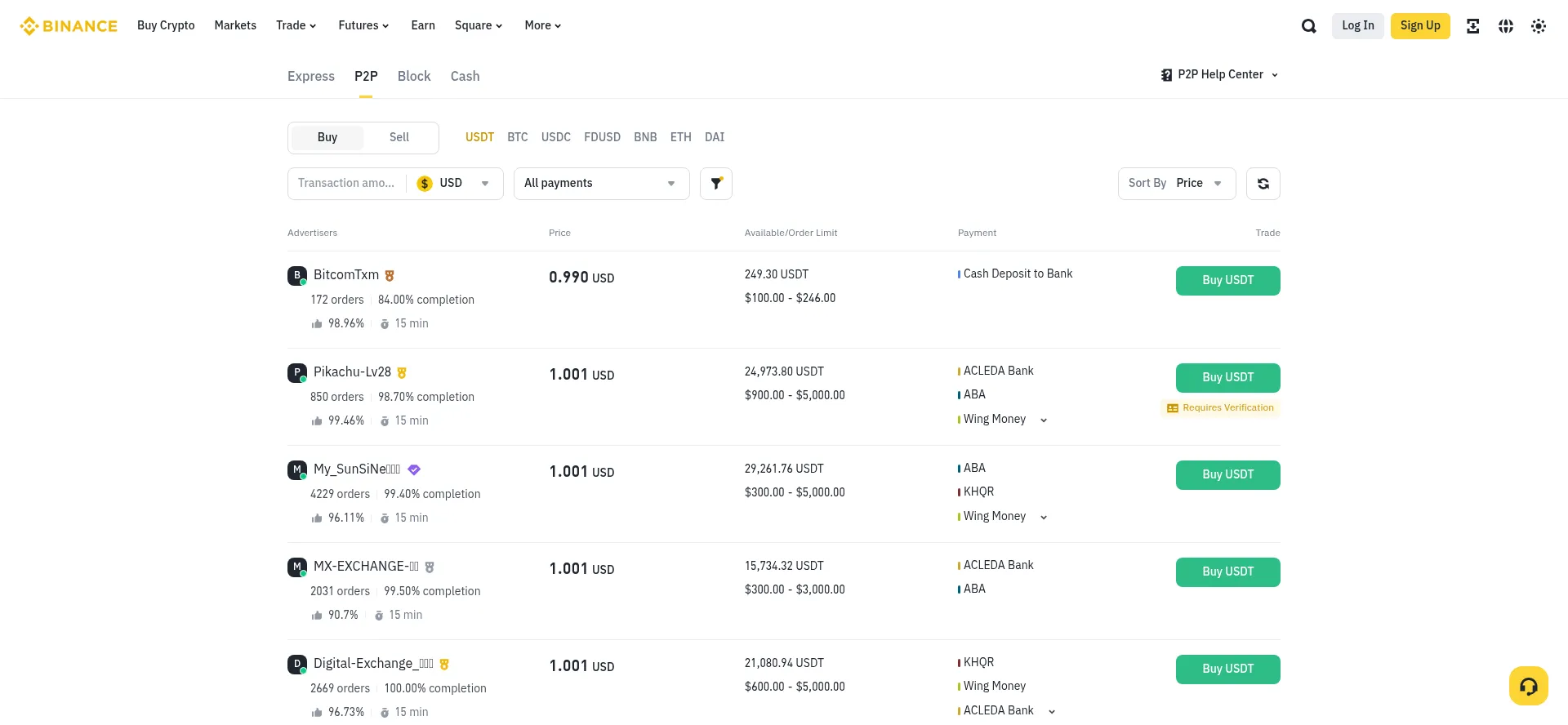Click Digital-Exchange's avatar icon
The image size is (1568, 725).
point(297,665)
